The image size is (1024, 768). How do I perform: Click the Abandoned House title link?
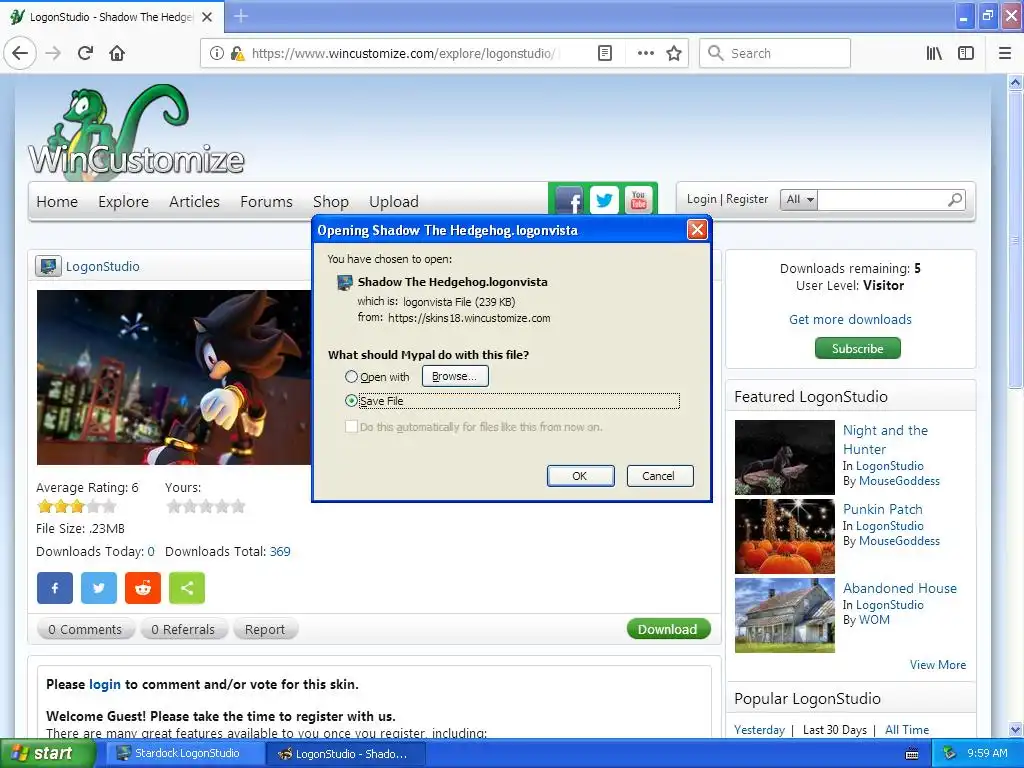click(x=899, y=588)
